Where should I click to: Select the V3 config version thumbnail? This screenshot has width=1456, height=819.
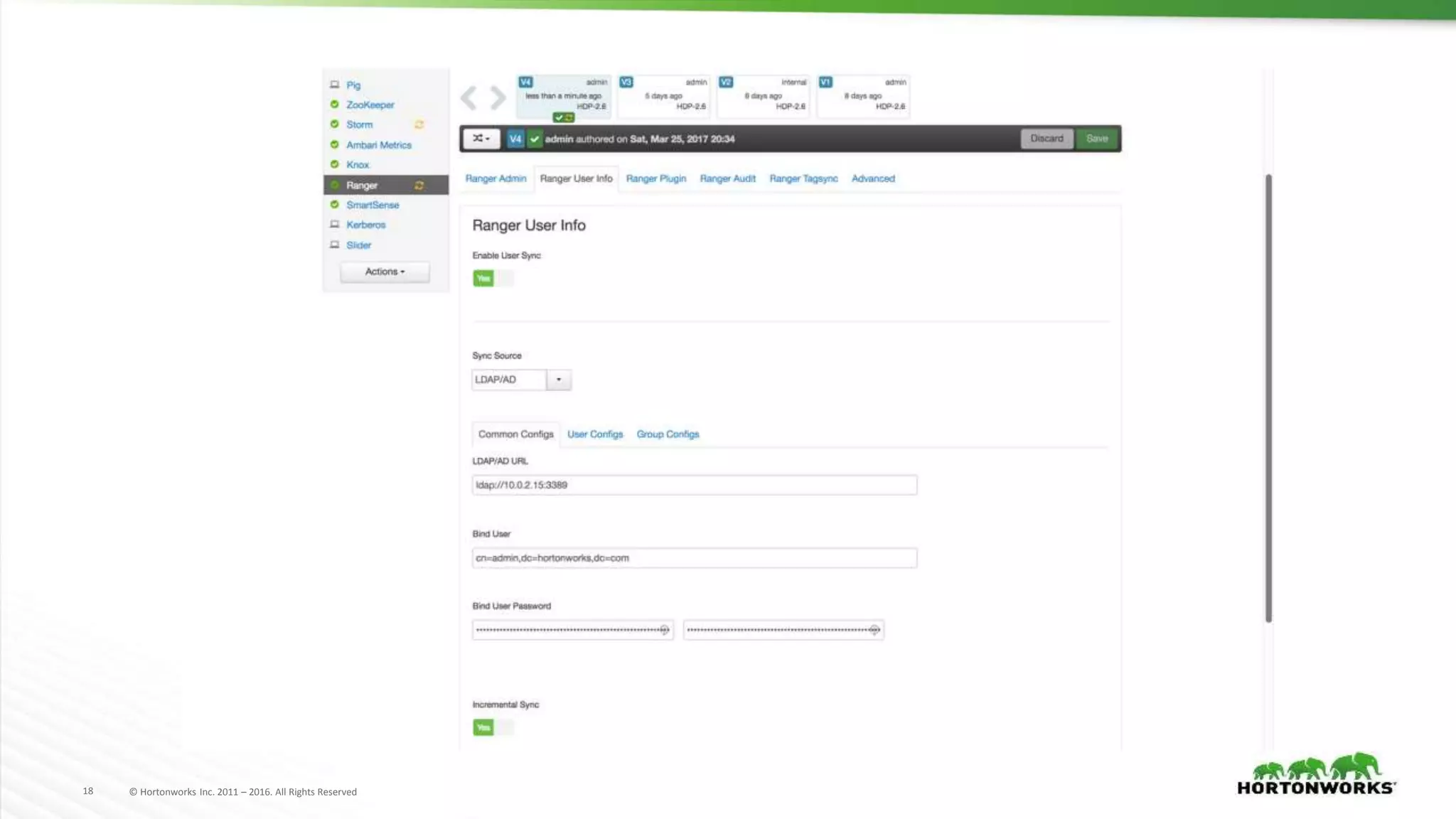point(664,96)
